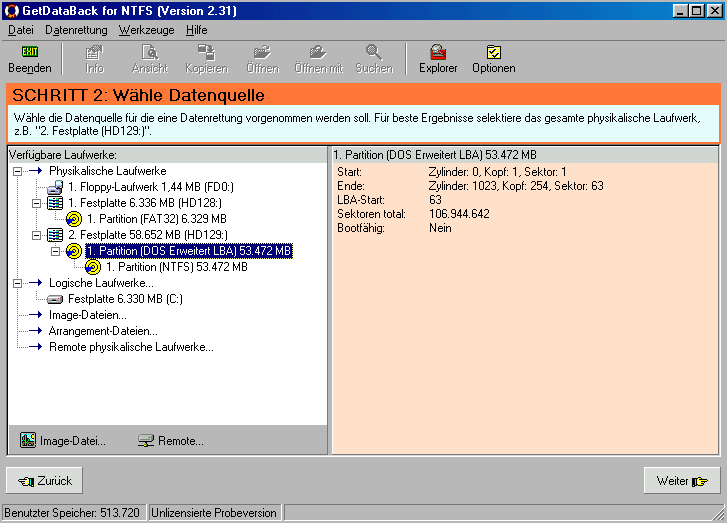Select 1. Festplatte 6.336 MB (HD128:)
727x523 pixels.
pyautogui.click(x=145, y=203)
